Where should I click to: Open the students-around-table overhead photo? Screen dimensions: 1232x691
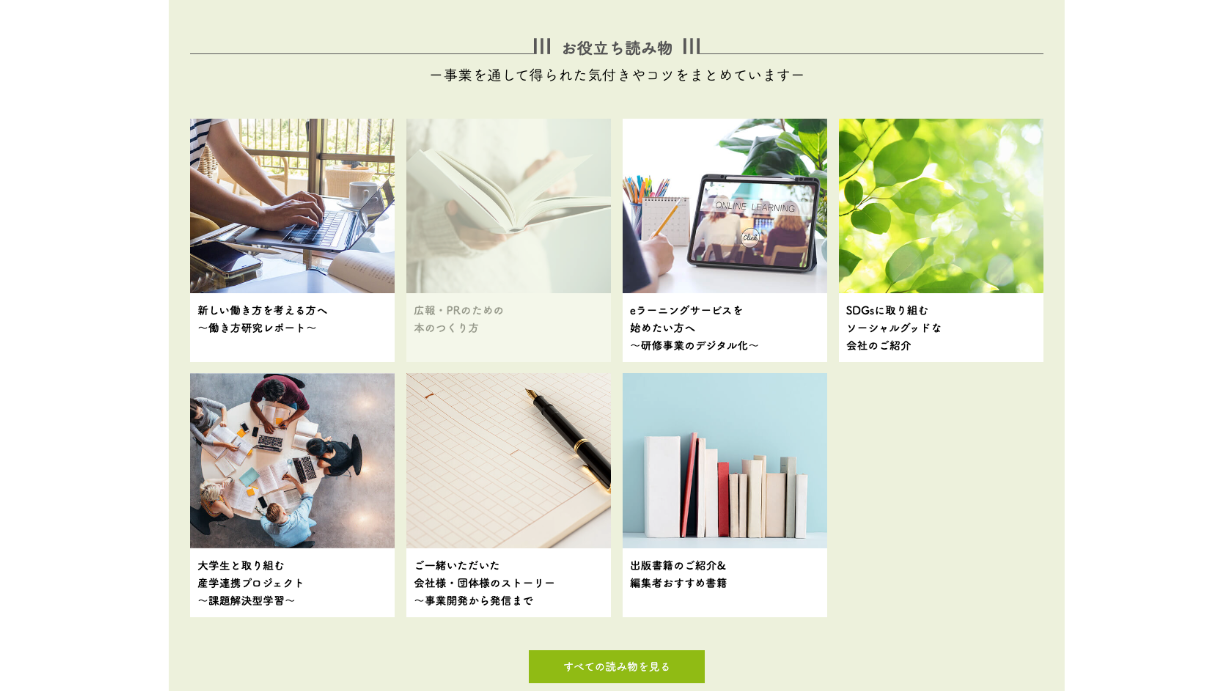(x=292, y=461)
